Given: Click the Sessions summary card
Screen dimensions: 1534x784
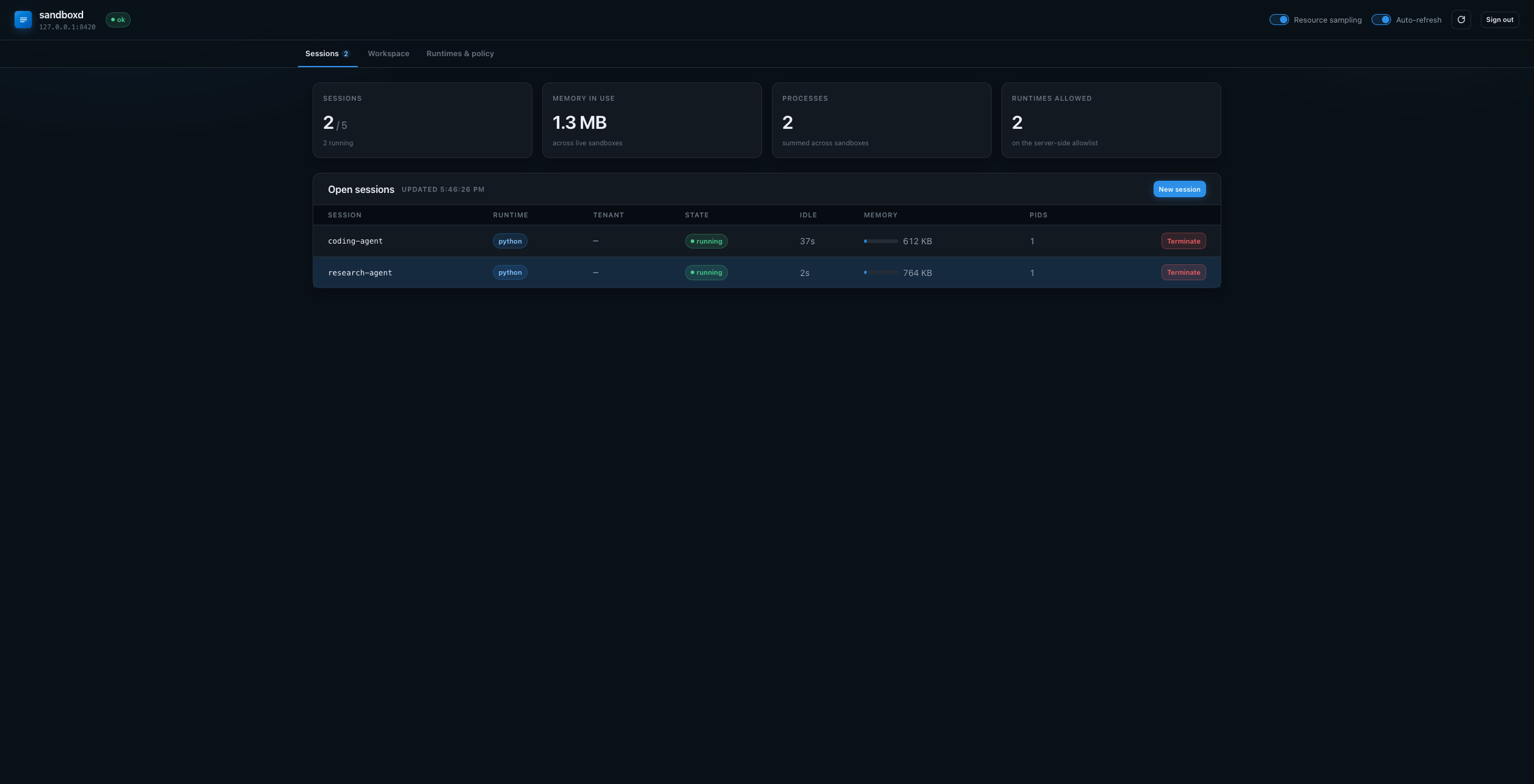Looking at the screenshot, I should click(x=423, y=120).
